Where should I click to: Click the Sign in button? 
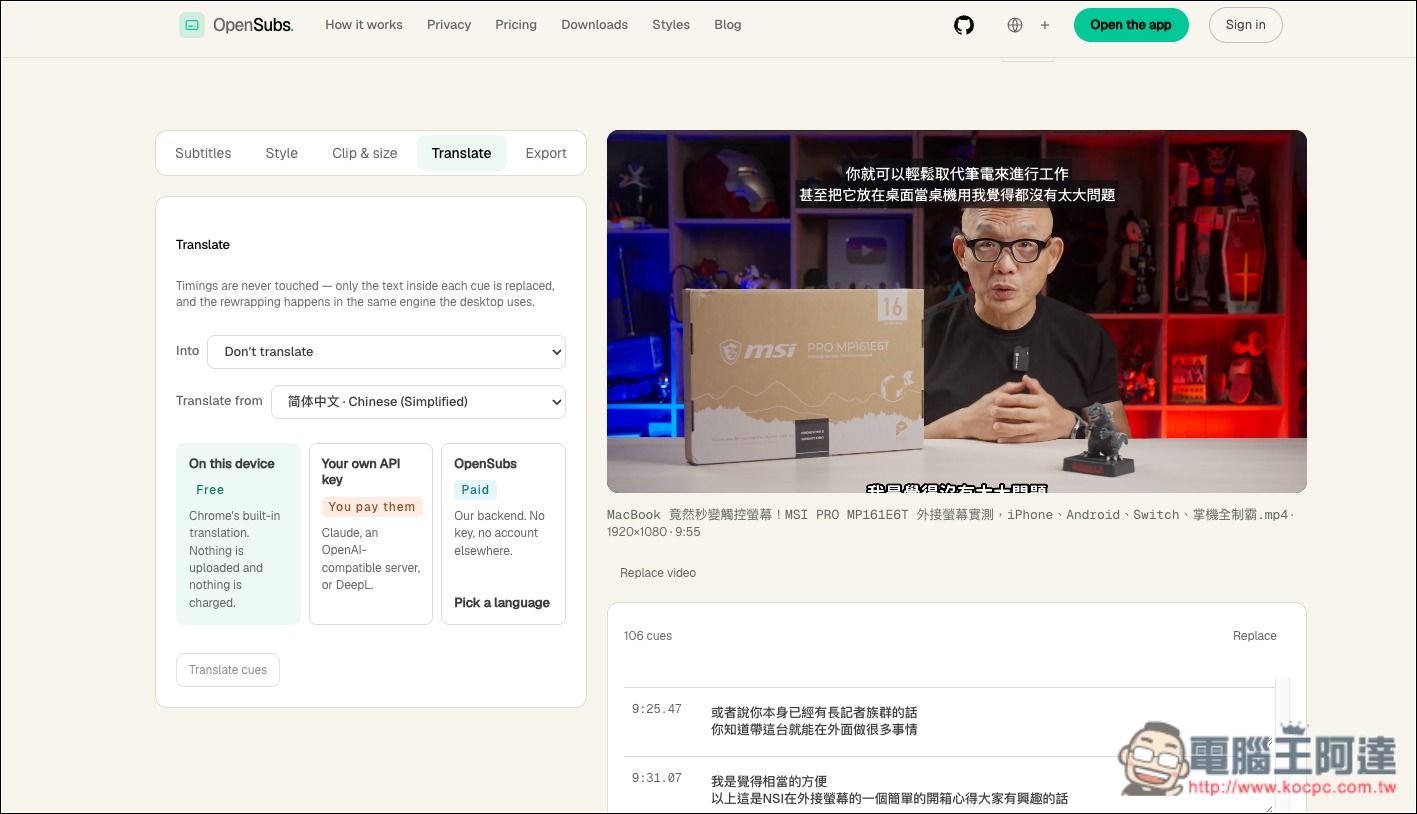(1246, 25)
